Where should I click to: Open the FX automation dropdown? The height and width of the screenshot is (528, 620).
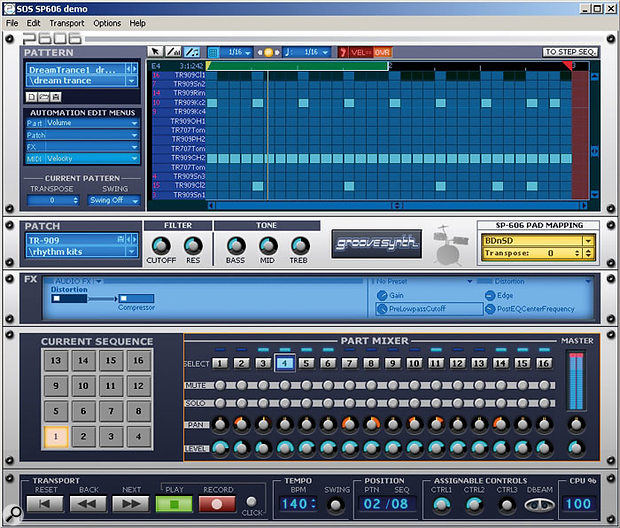(134, 147)
